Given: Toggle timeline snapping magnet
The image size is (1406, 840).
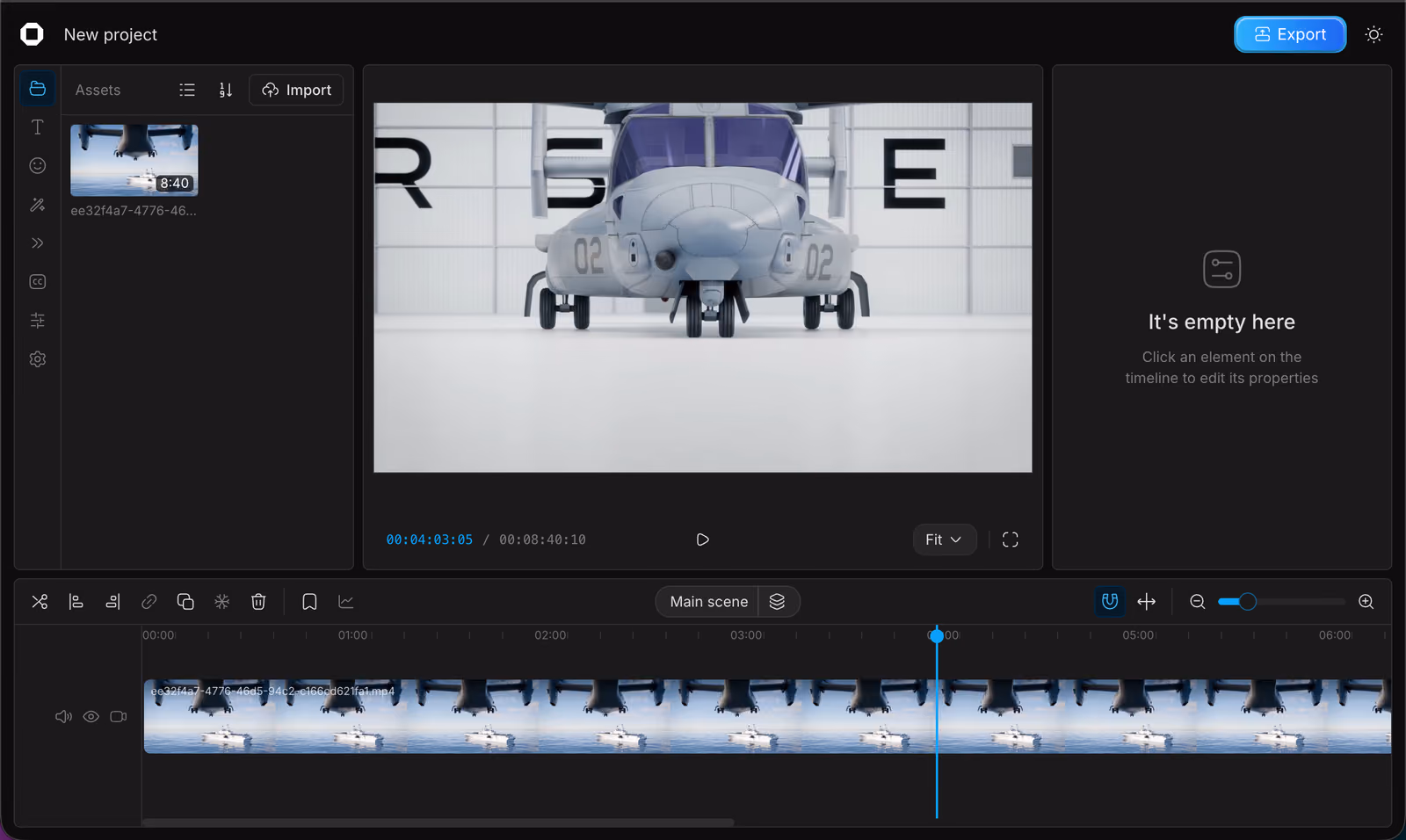Looking at the screenshot, I should click(1110, 602).
